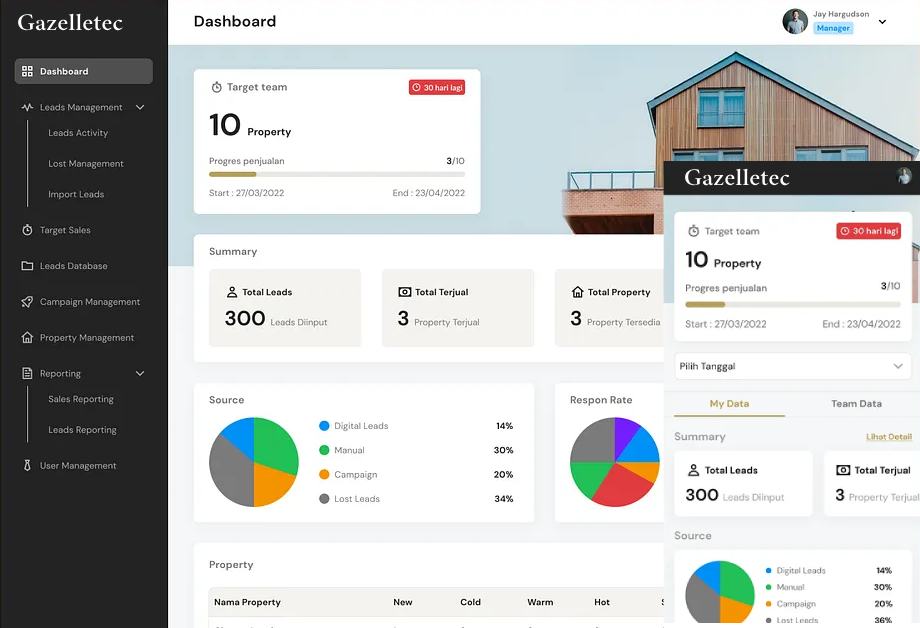This screenshot has height=628, width=920.
Task: Go to Sales Reporting page
Action: pos(81,399)
